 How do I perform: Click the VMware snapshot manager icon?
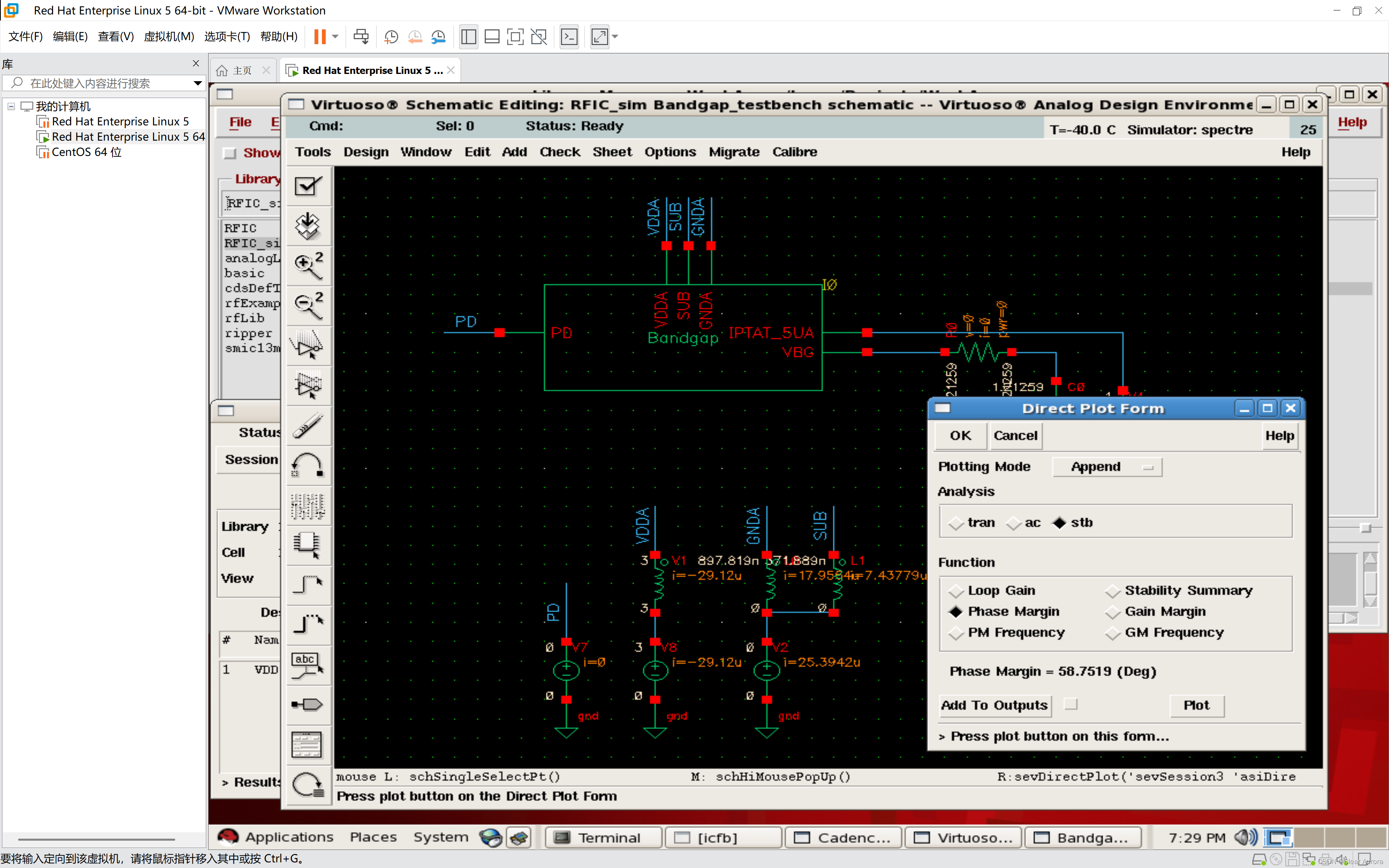pyautogui.click(x=438, y=37)
